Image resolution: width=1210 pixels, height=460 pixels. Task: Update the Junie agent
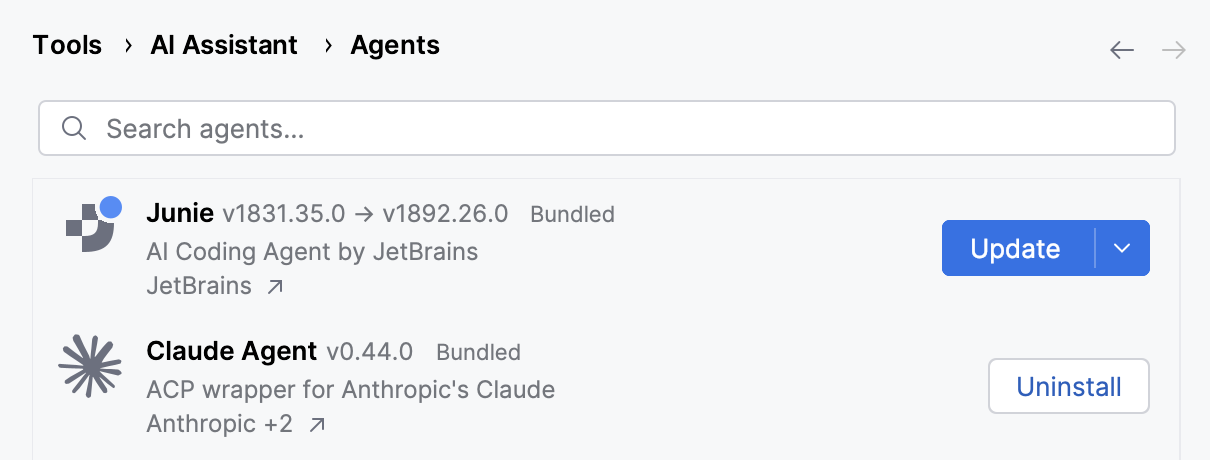coord(1016,248)
